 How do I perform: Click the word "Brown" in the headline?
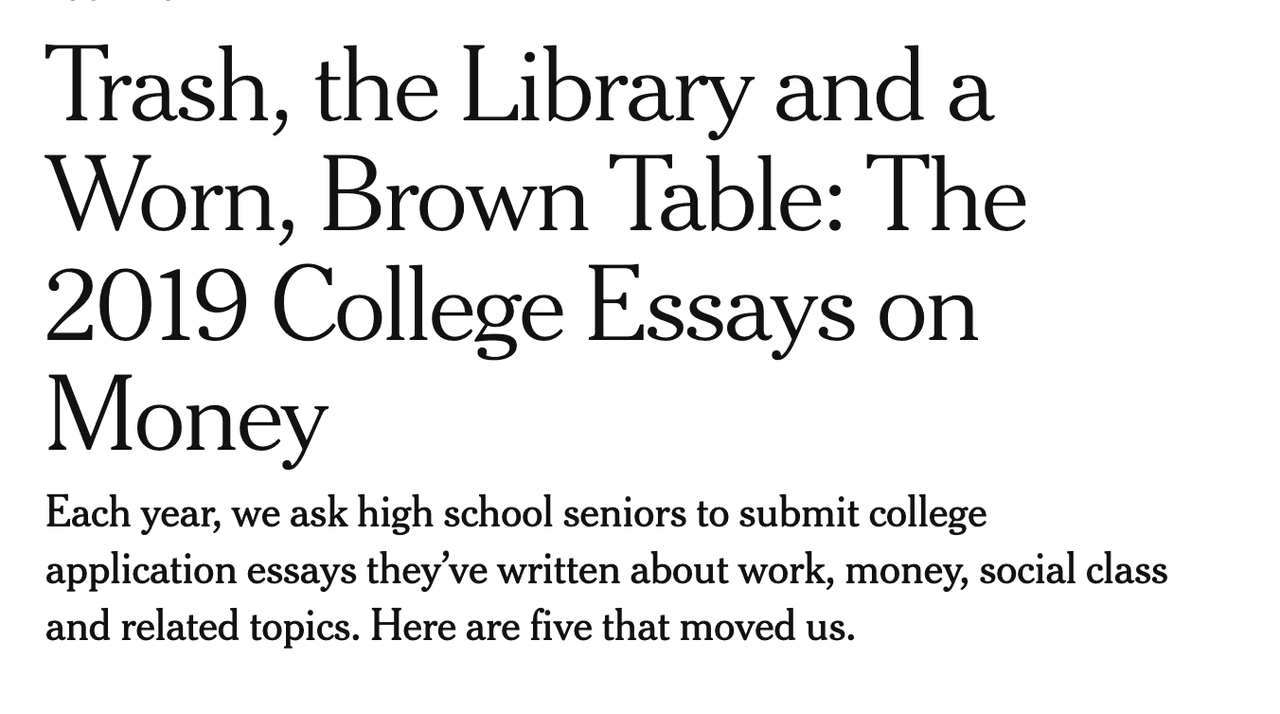[x=453, y=197]
